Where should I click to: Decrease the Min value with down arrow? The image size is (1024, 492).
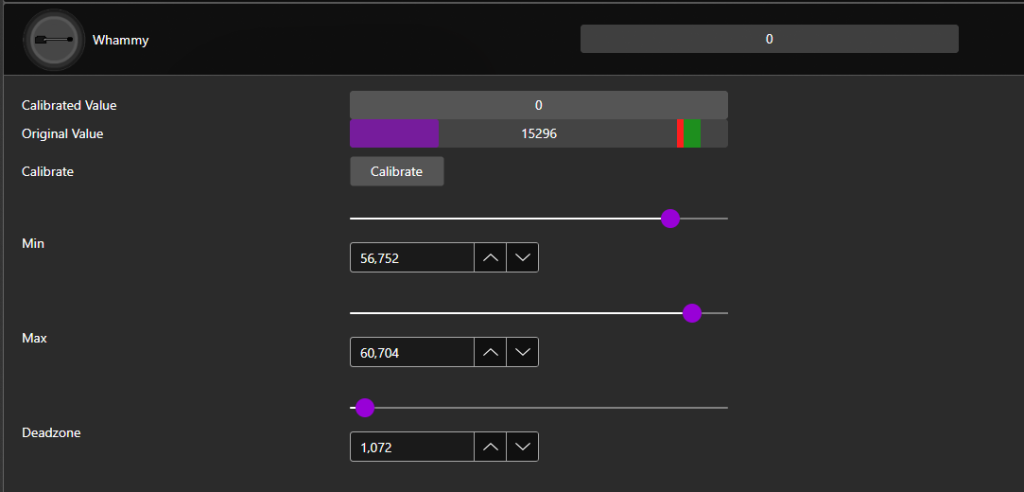pos(523,258)
